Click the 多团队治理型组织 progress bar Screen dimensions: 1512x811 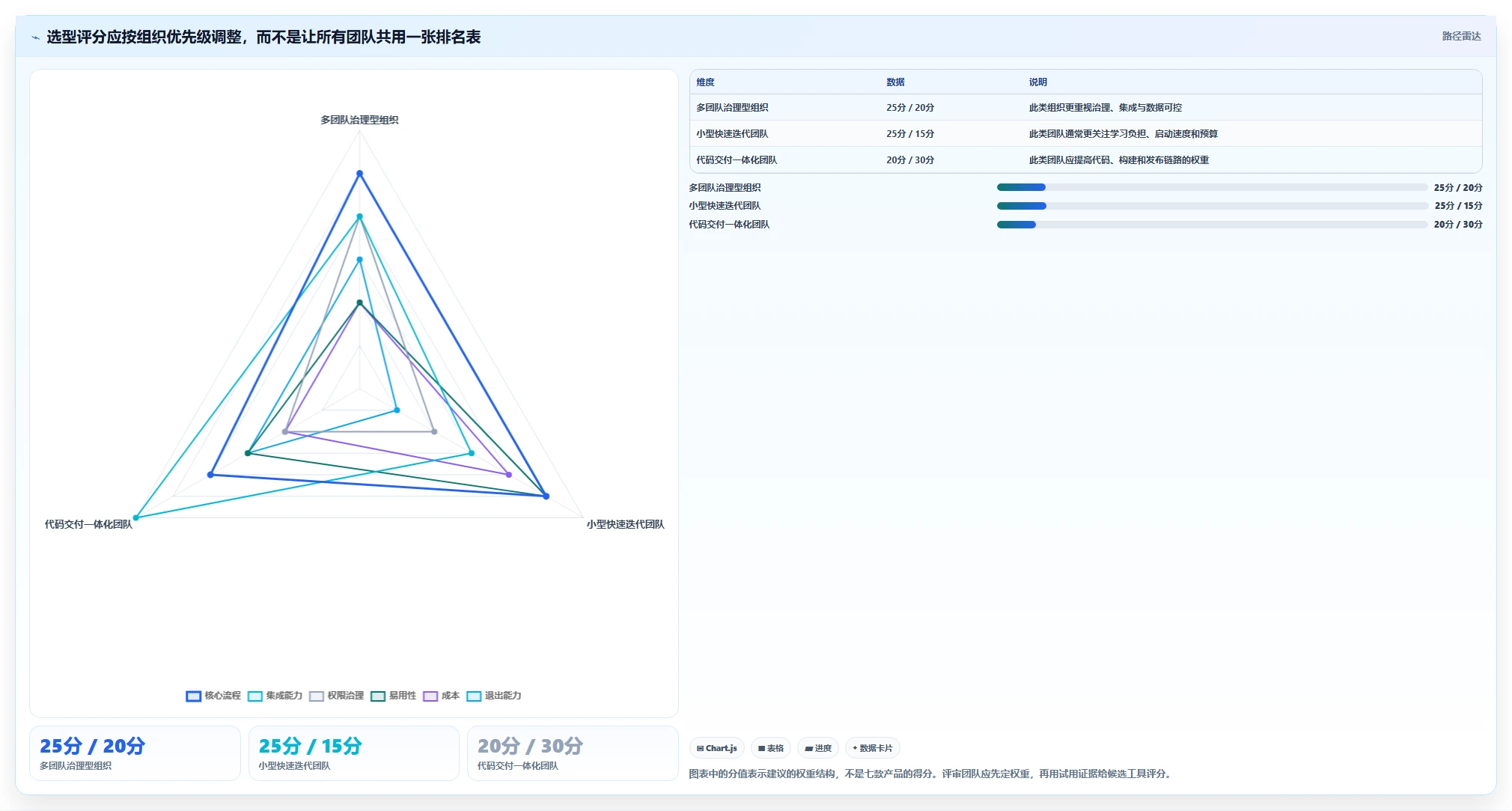1212,187
